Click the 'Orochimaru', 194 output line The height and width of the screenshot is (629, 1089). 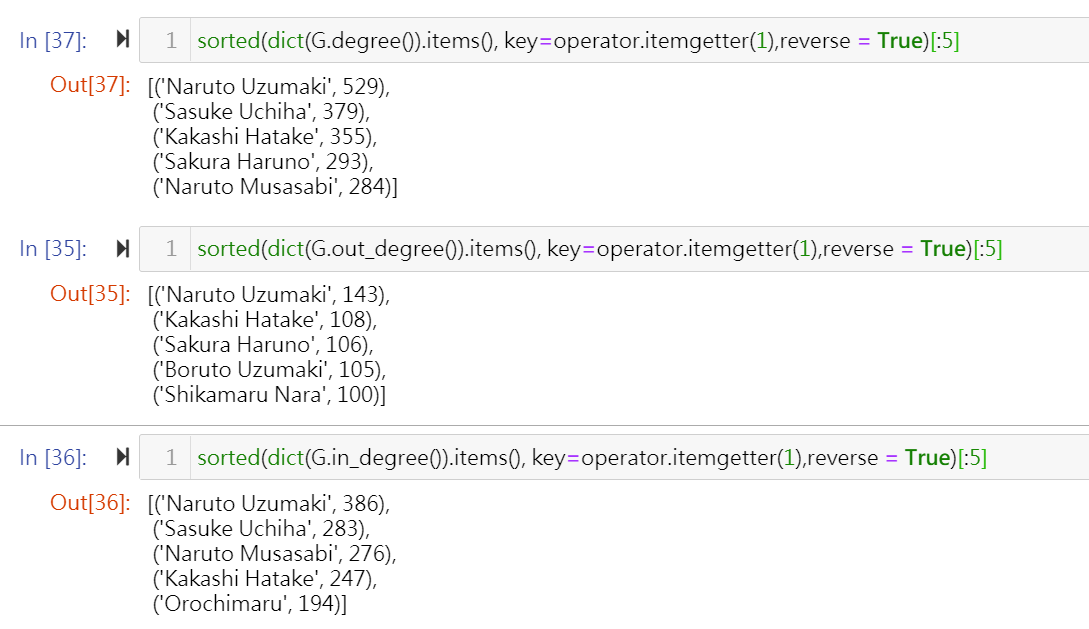[249, 604]
